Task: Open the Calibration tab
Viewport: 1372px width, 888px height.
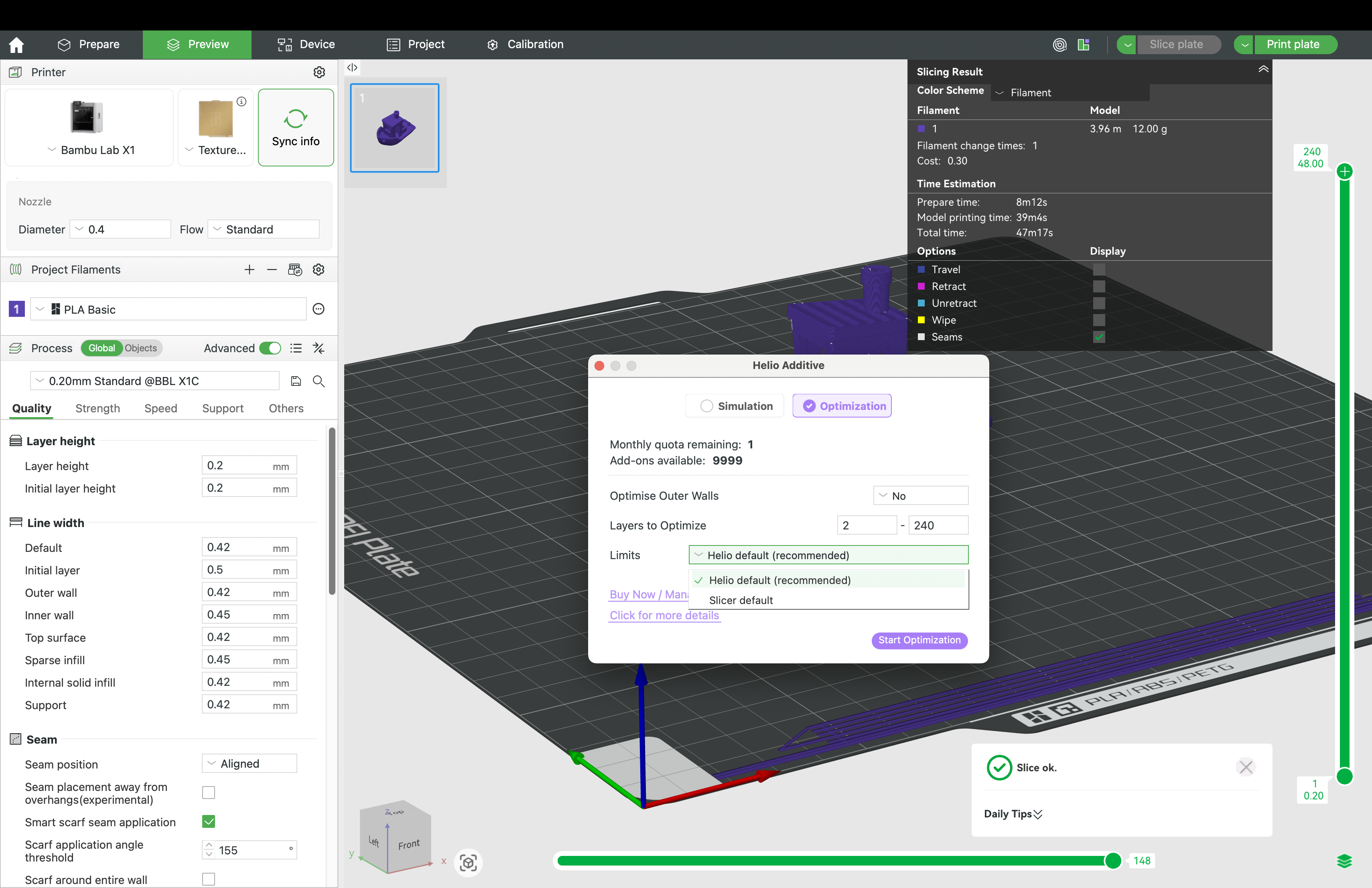Action: pos(525,45)
